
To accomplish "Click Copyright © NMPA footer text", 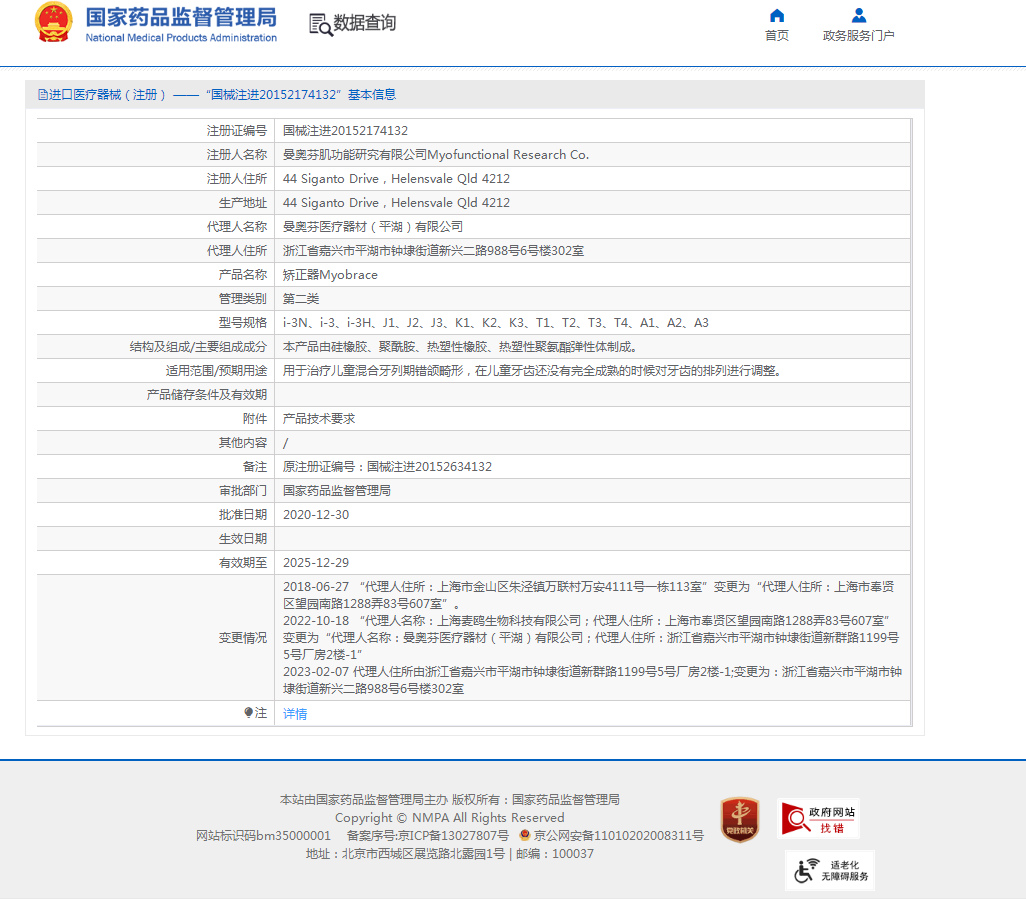I will click(x=450, y=818).
